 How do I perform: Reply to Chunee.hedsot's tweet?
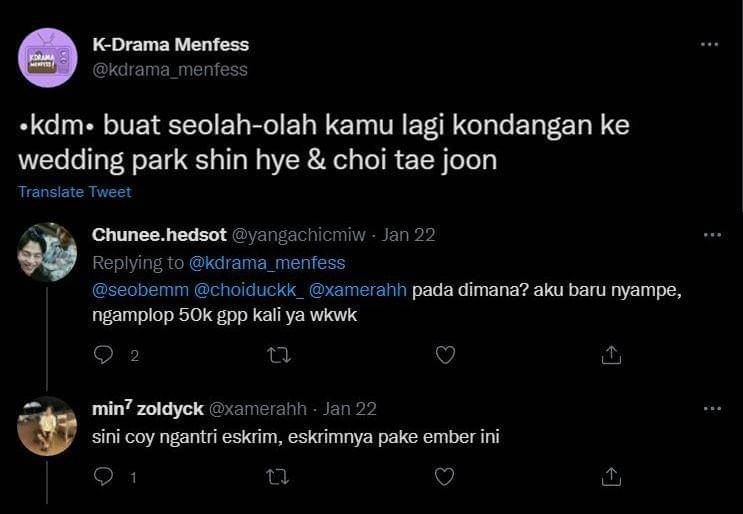click(x=104, y=355)
